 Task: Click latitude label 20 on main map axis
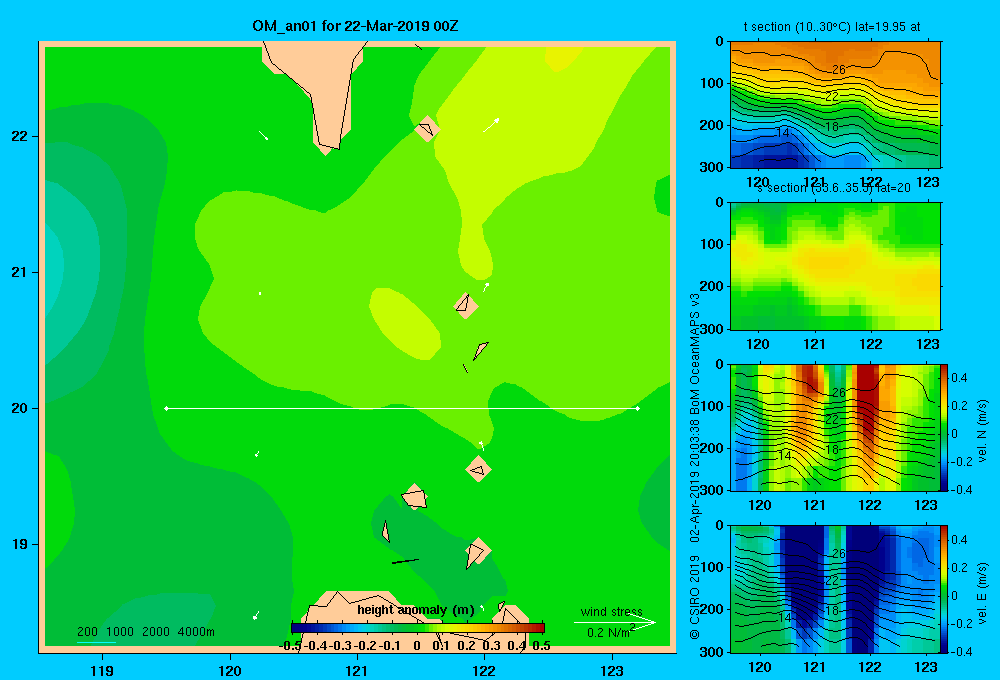tap(19, 408)
